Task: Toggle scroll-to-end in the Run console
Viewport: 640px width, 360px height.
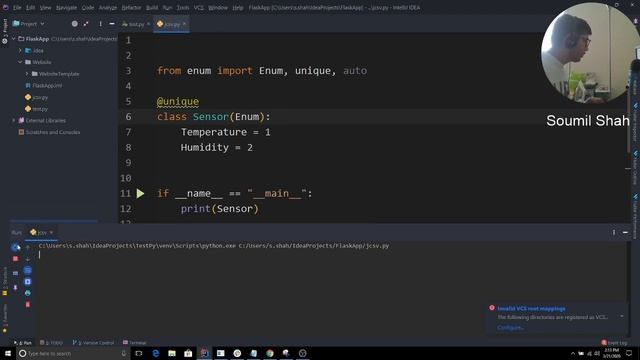Action: point(28,282)
